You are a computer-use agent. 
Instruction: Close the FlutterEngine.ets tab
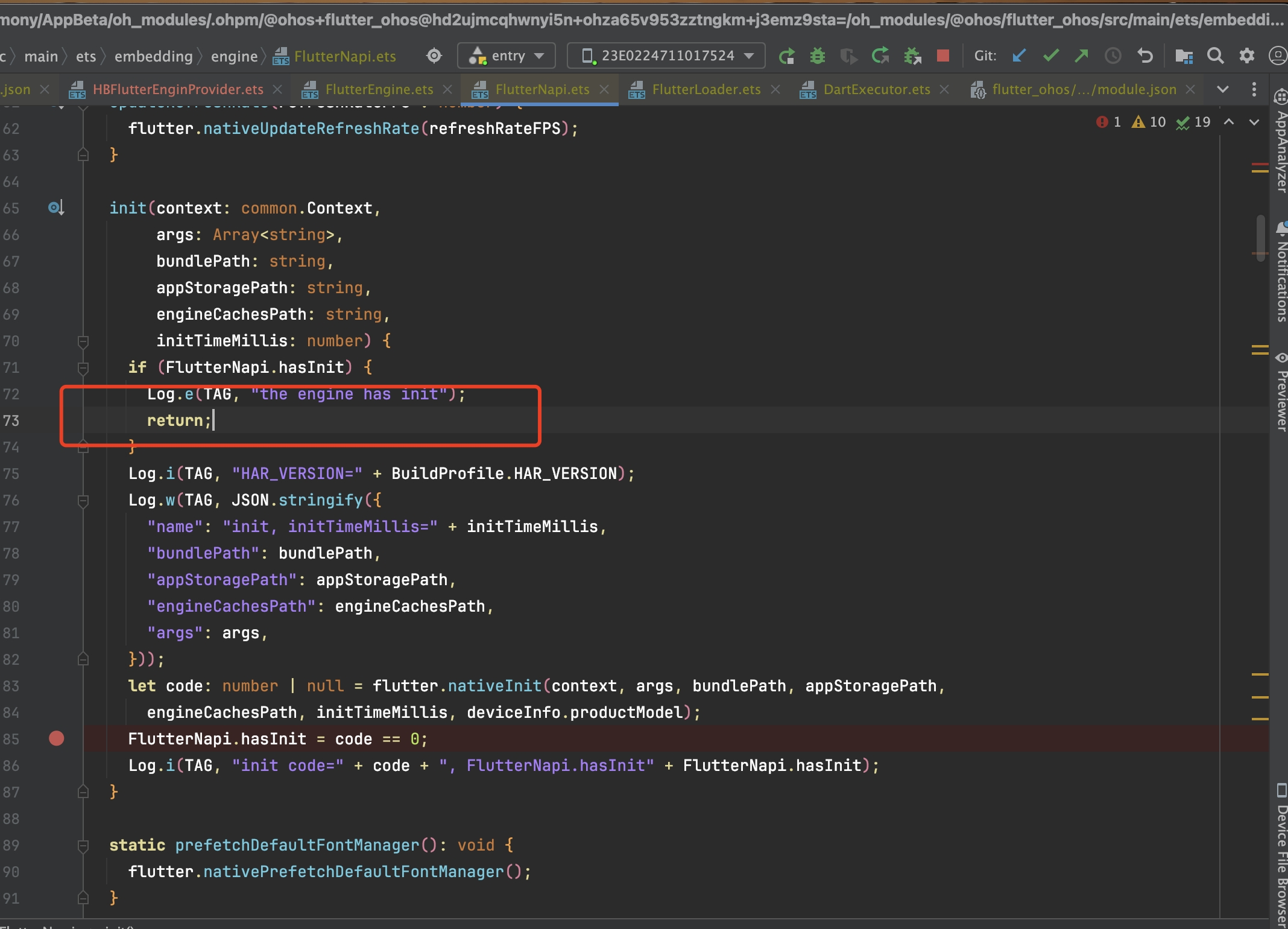(x=447, y=89)
